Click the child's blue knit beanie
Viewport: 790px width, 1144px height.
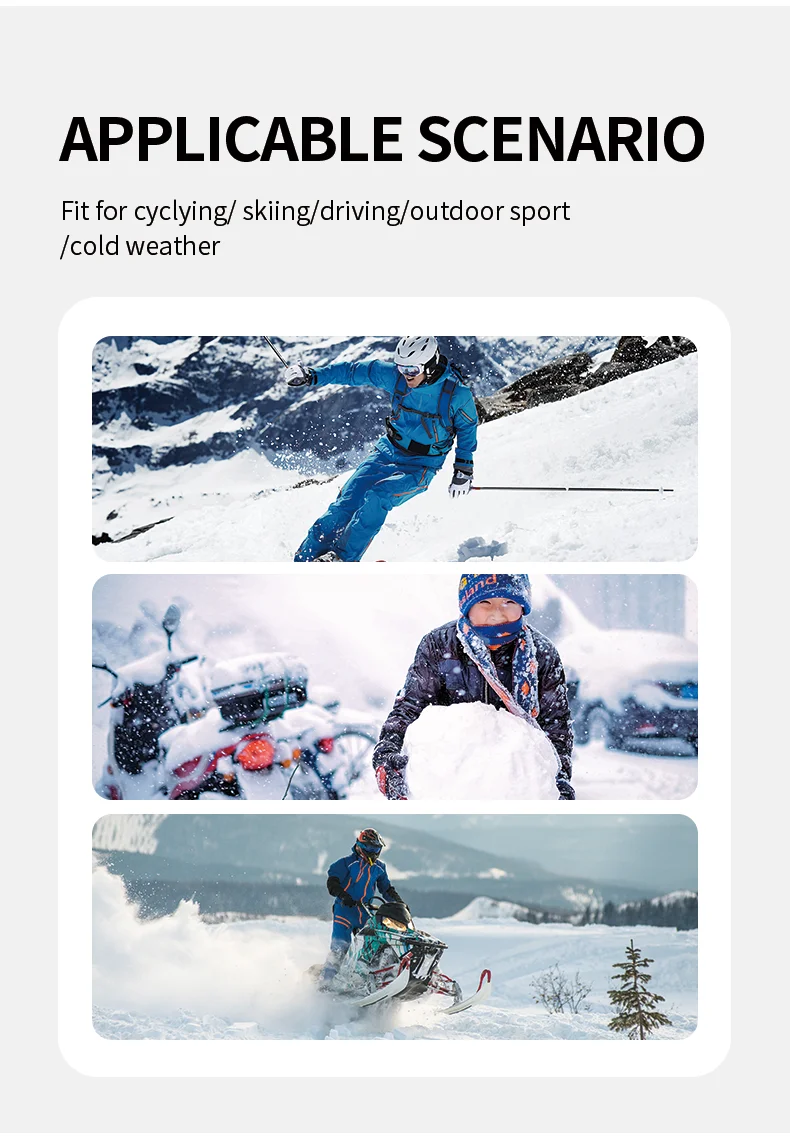[x=494, y=591]
